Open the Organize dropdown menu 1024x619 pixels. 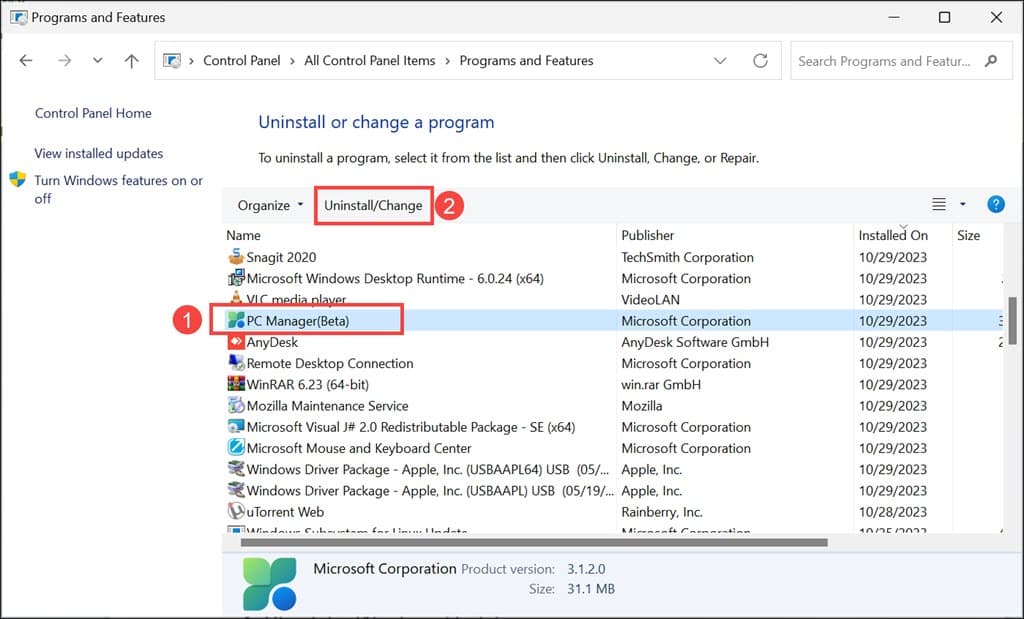(x=270, y=206)
